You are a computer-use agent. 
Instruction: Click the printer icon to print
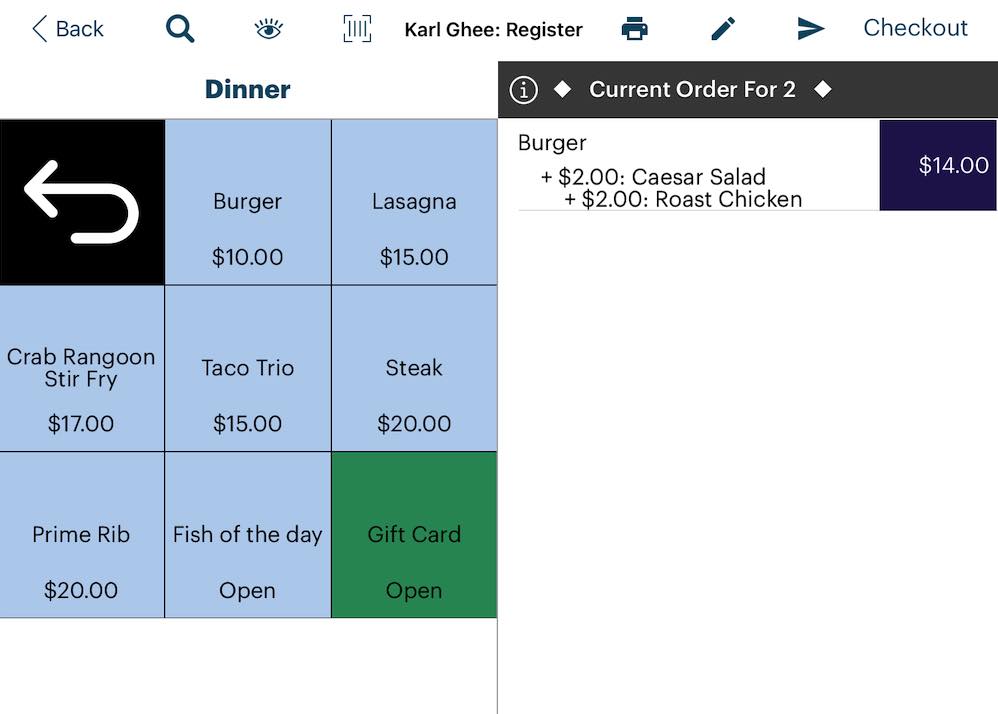(x=637, y=28)
